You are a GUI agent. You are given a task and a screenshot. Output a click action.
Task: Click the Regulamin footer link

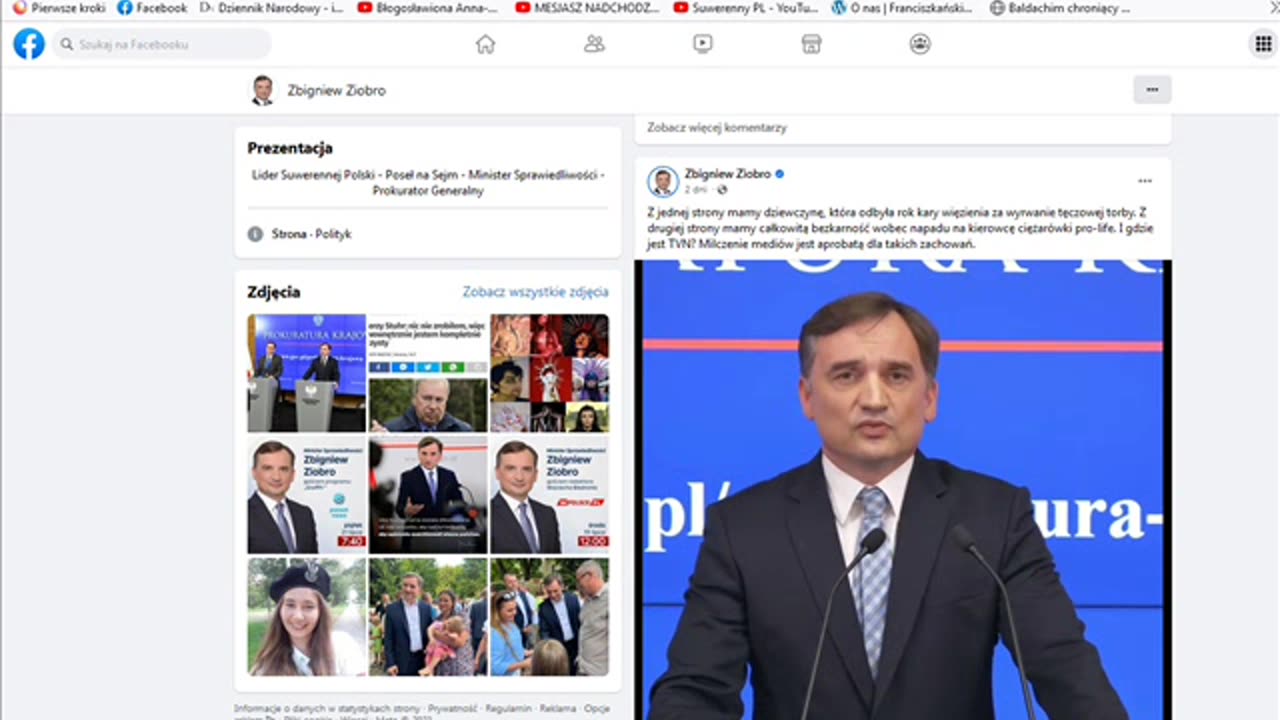pos(509,708)
